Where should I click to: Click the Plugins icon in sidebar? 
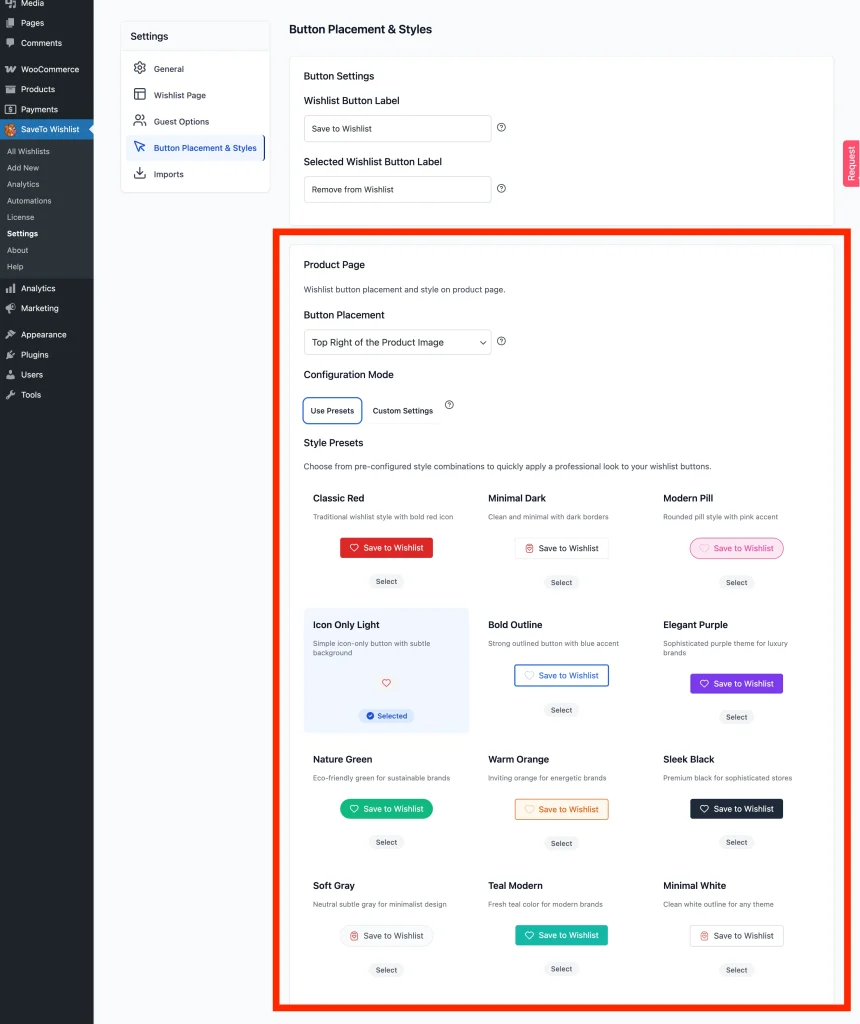[x=10, y=355]
